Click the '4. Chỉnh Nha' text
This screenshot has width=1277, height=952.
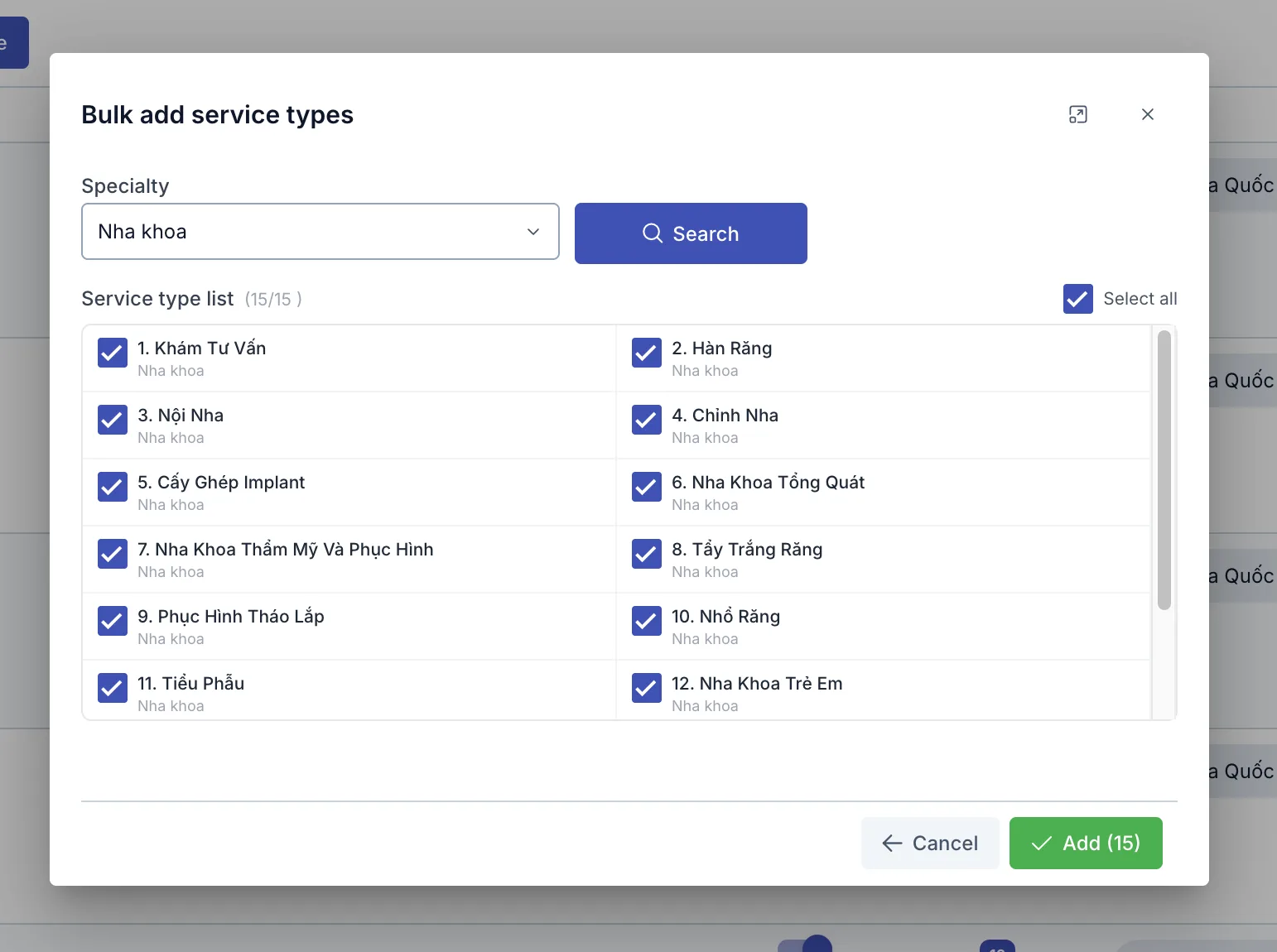725,416
